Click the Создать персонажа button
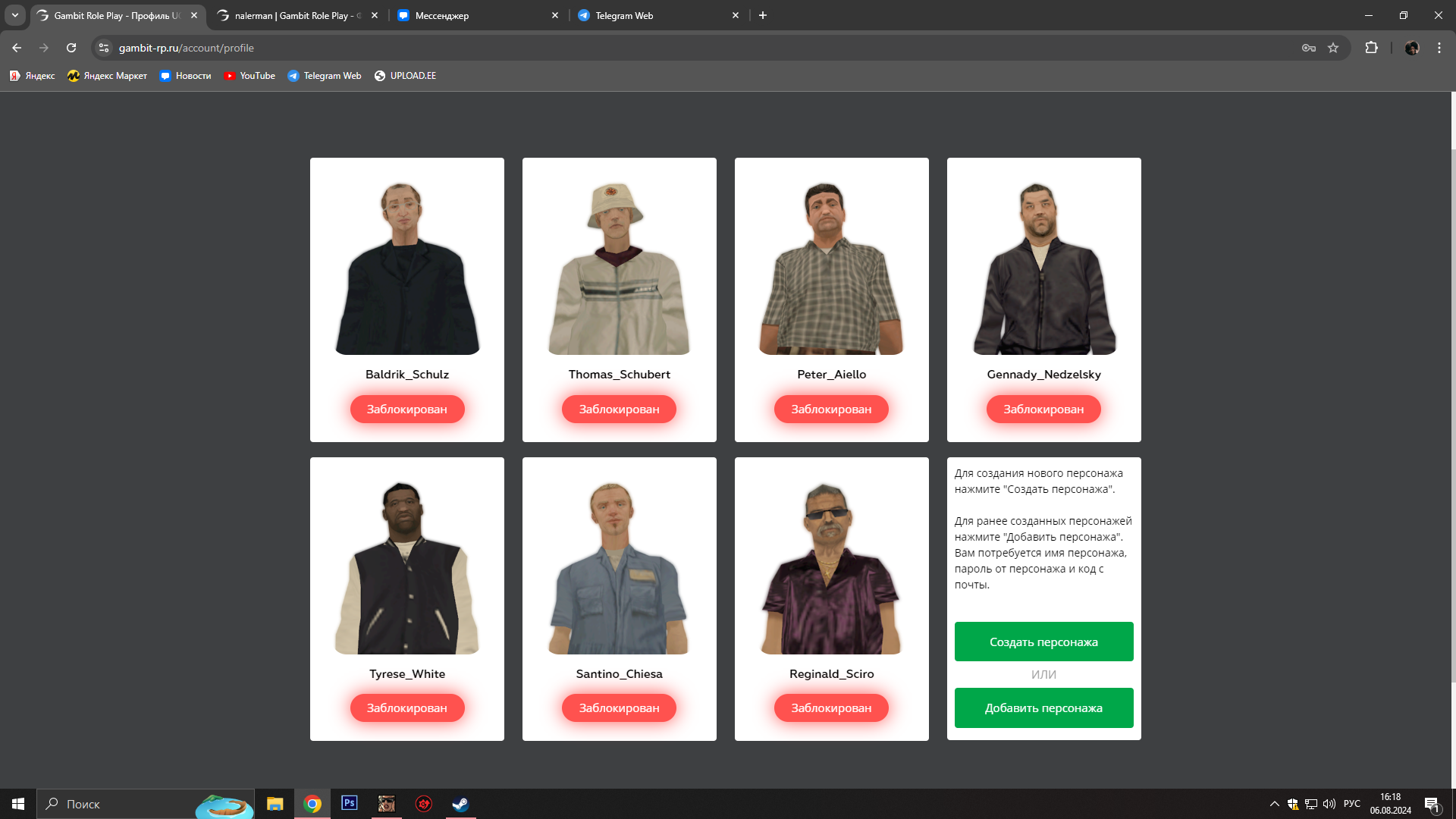This screenshot has width=1456, height=819. [1043, 642]
